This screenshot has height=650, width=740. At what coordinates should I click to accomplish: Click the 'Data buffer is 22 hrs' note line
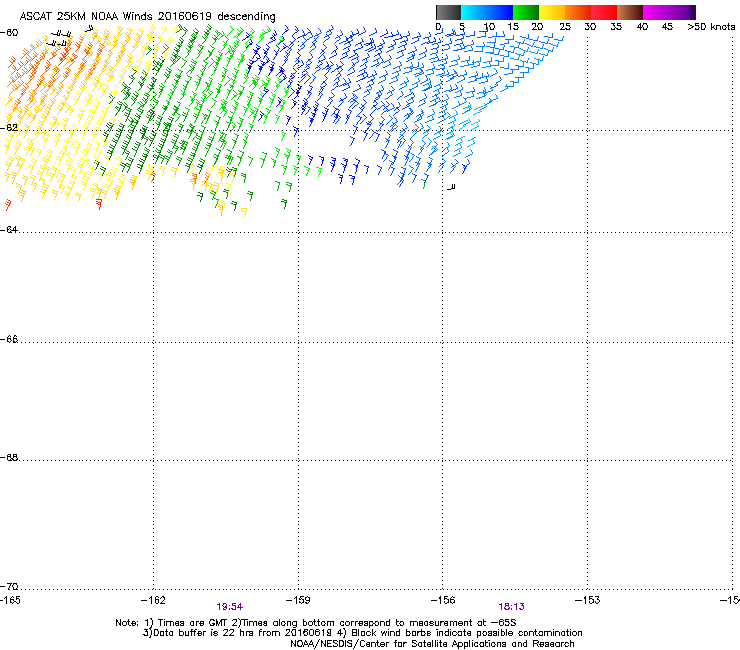pos(362,633)
